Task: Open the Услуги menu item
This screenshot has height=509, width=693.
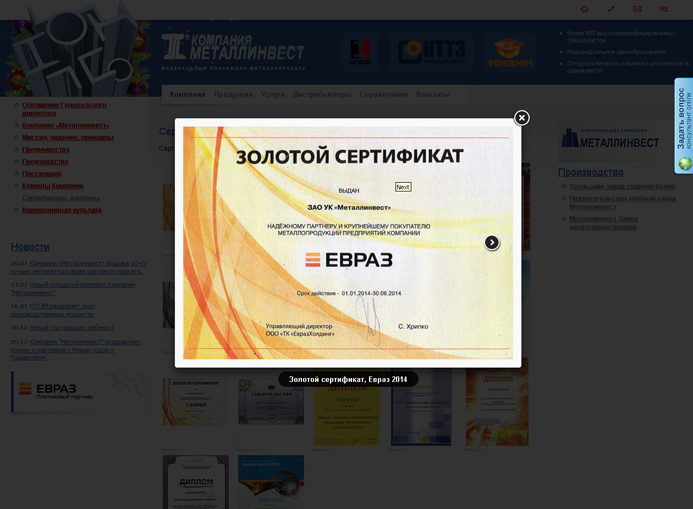Action: click(273, 94)
